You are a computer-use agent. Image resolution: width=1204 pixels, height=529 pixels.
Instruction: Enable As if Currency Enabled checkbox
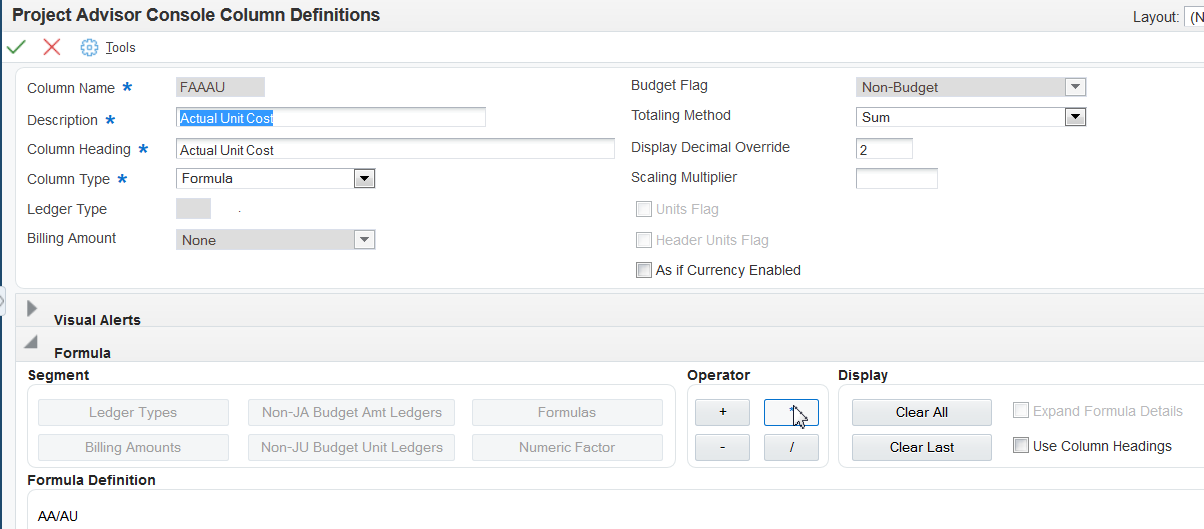click(644, 270)
